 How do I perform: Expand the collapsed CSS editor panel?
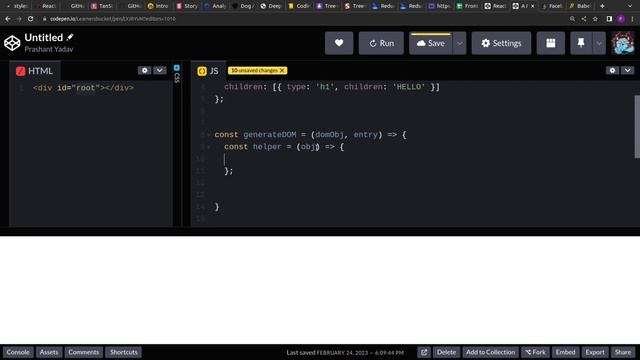tap(177, 73)
